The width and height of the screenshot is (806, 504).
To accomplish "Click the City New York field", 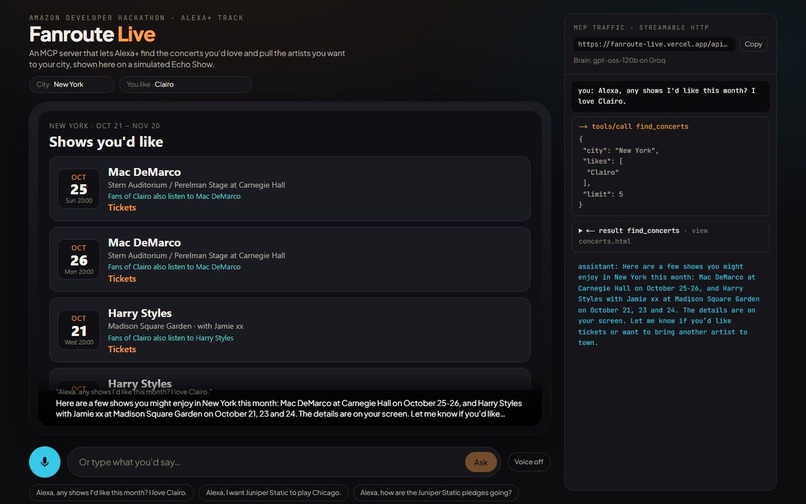I will tap(71, 84).
